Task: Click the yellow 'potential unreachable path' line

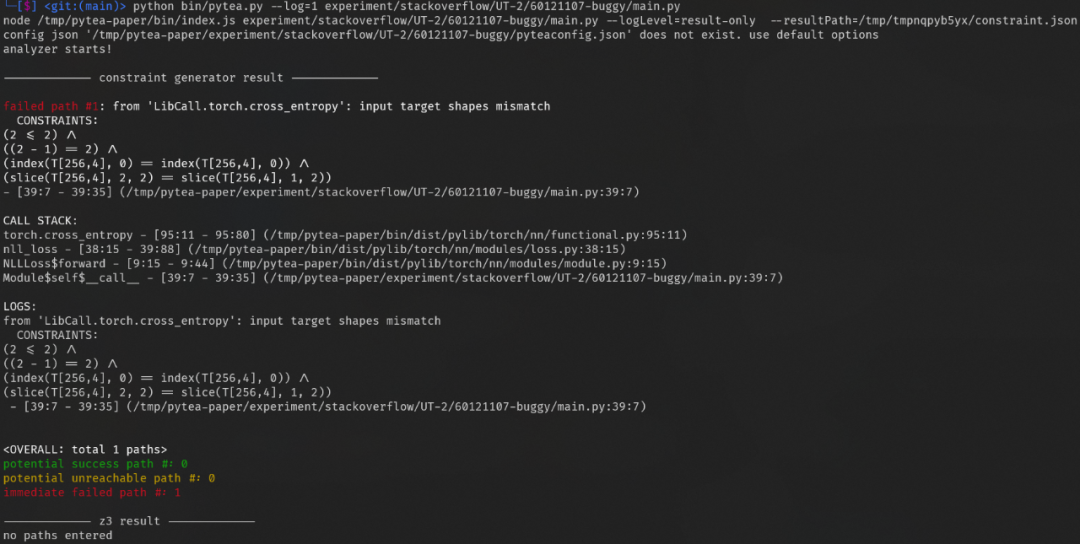Action: point(109,478)
